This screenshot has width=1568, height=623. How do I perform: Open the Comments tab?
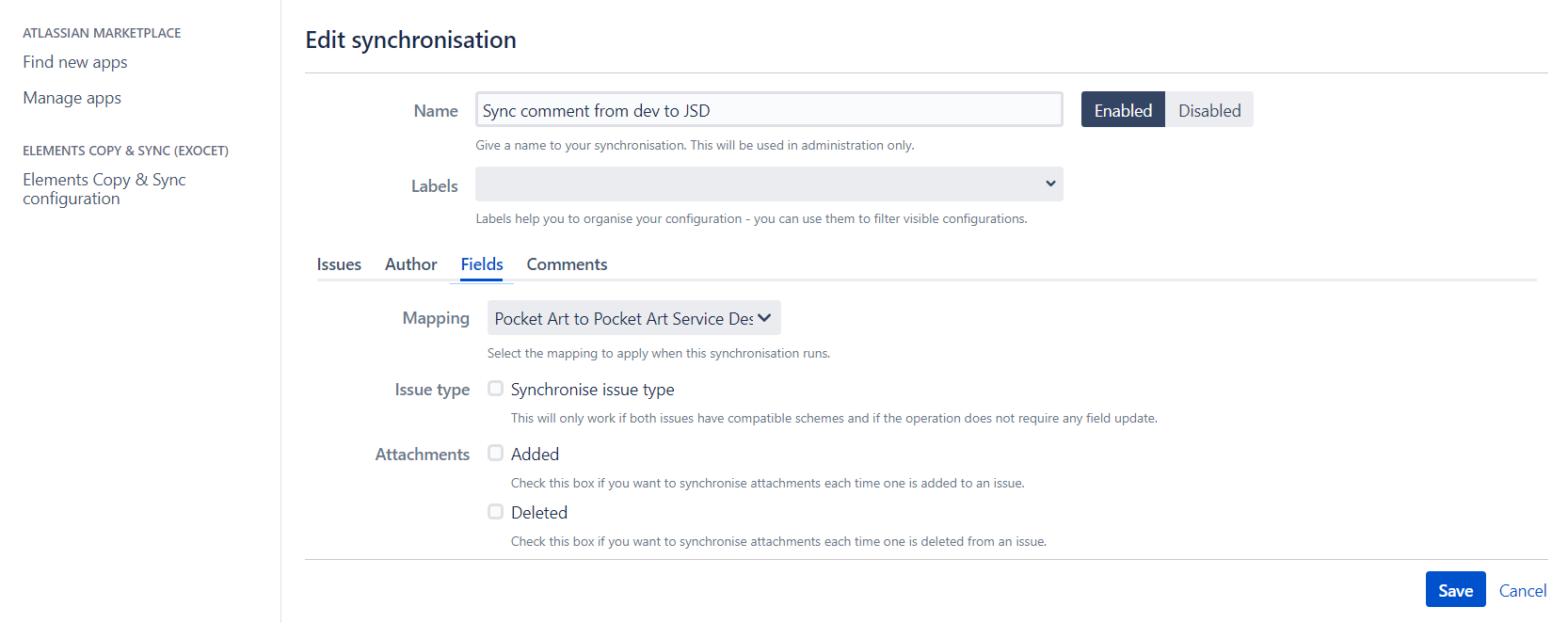566,264
